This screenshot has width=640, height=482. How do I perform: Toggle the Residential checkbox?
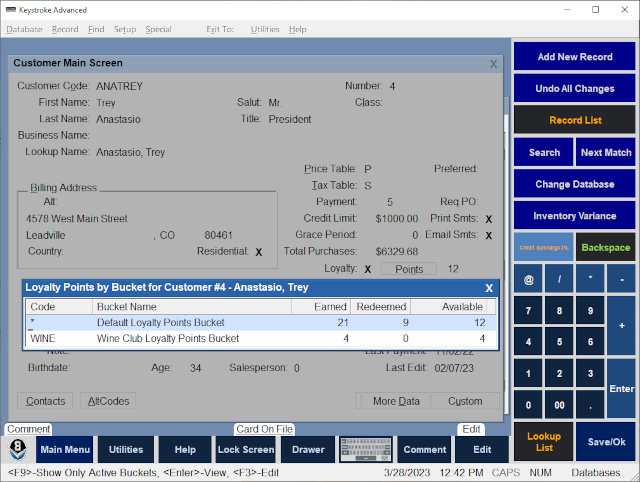tap(258, 252)
